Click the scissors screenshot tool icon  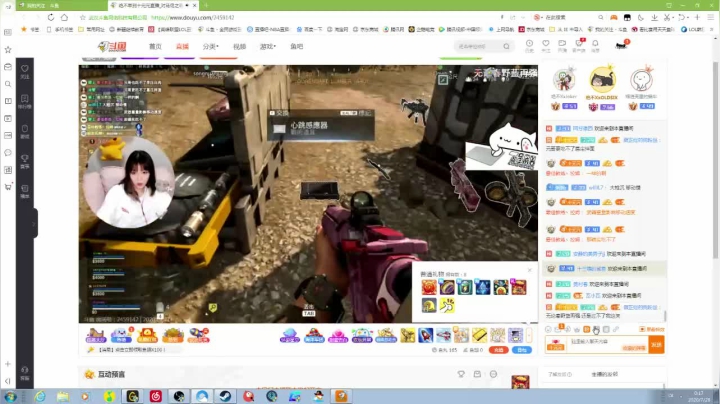667,17
